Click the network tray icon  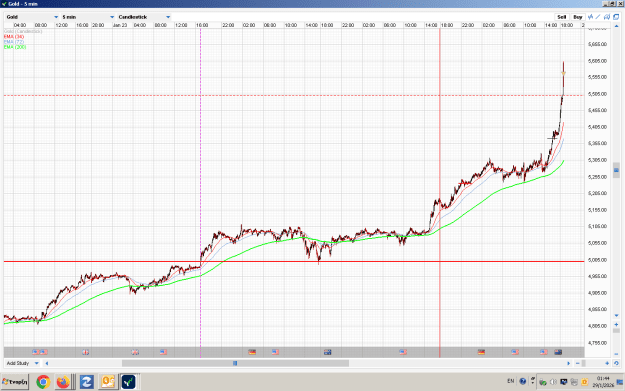click(563, 382)
